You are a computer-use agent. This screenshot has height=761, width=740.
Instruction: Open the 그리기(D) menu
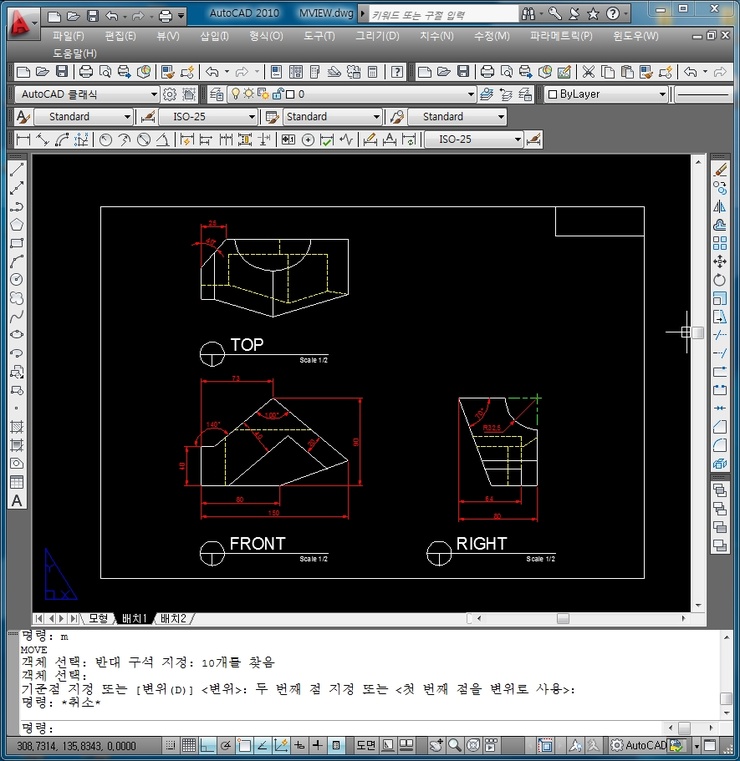click(x=377, y=35)
